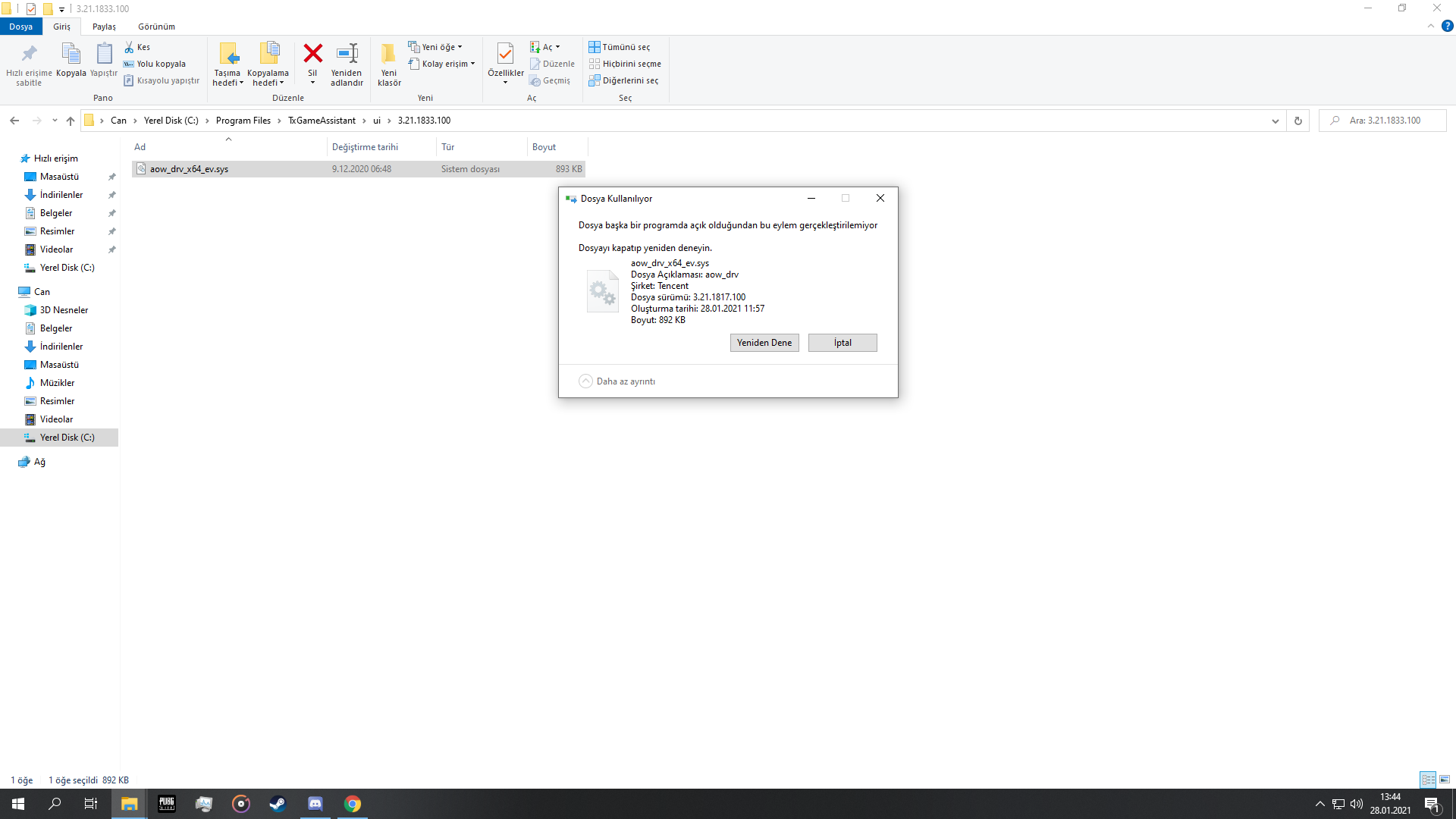
Task: Open address bar history dropdown arrow
Action: click(1276, 121)
